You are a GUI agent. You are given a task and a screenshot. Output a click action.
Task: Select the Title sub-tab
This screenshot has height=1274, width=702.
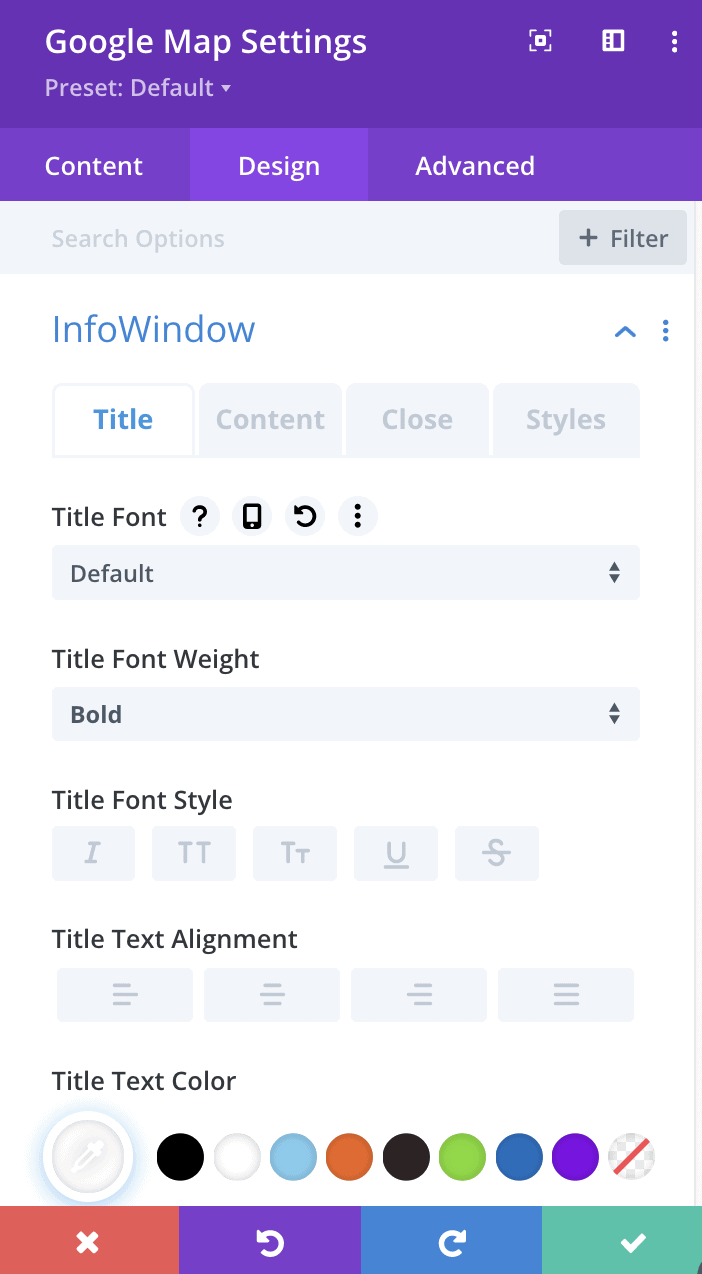[x=123, y=419]
